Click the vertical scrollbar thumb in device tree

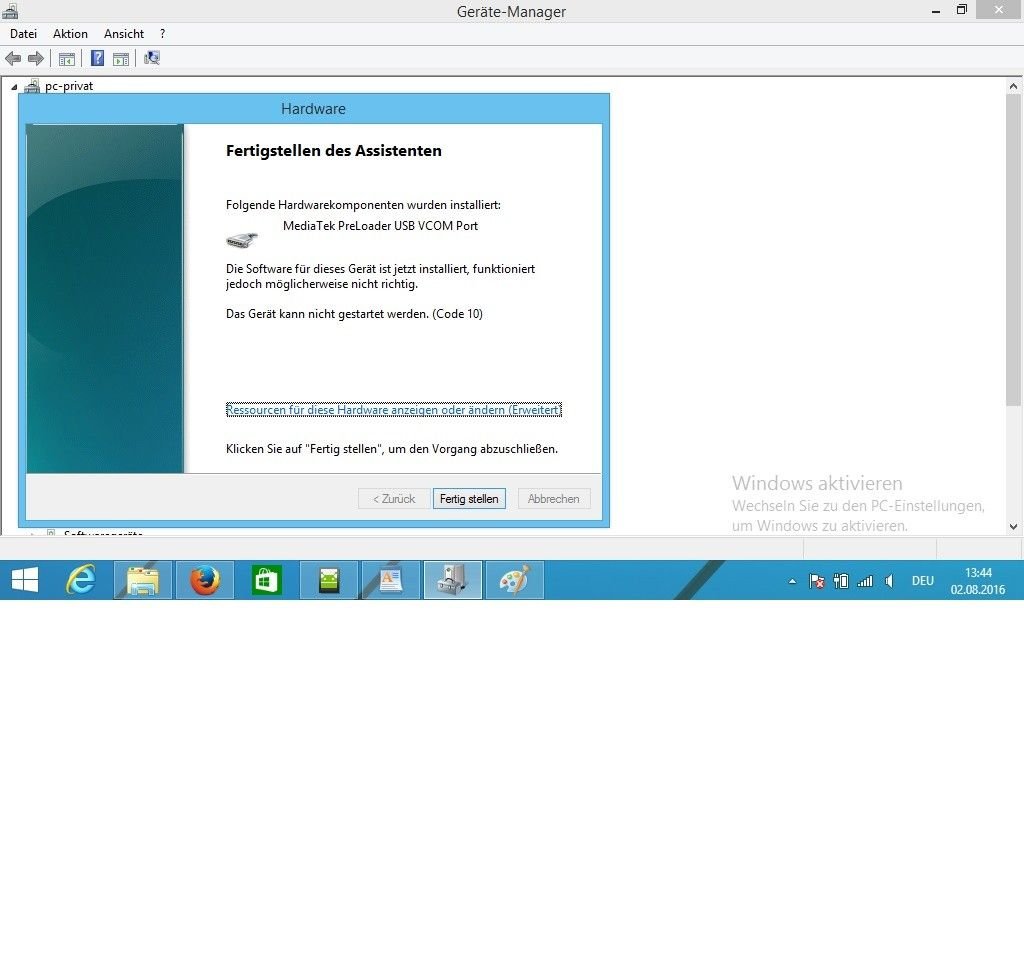1014,250
